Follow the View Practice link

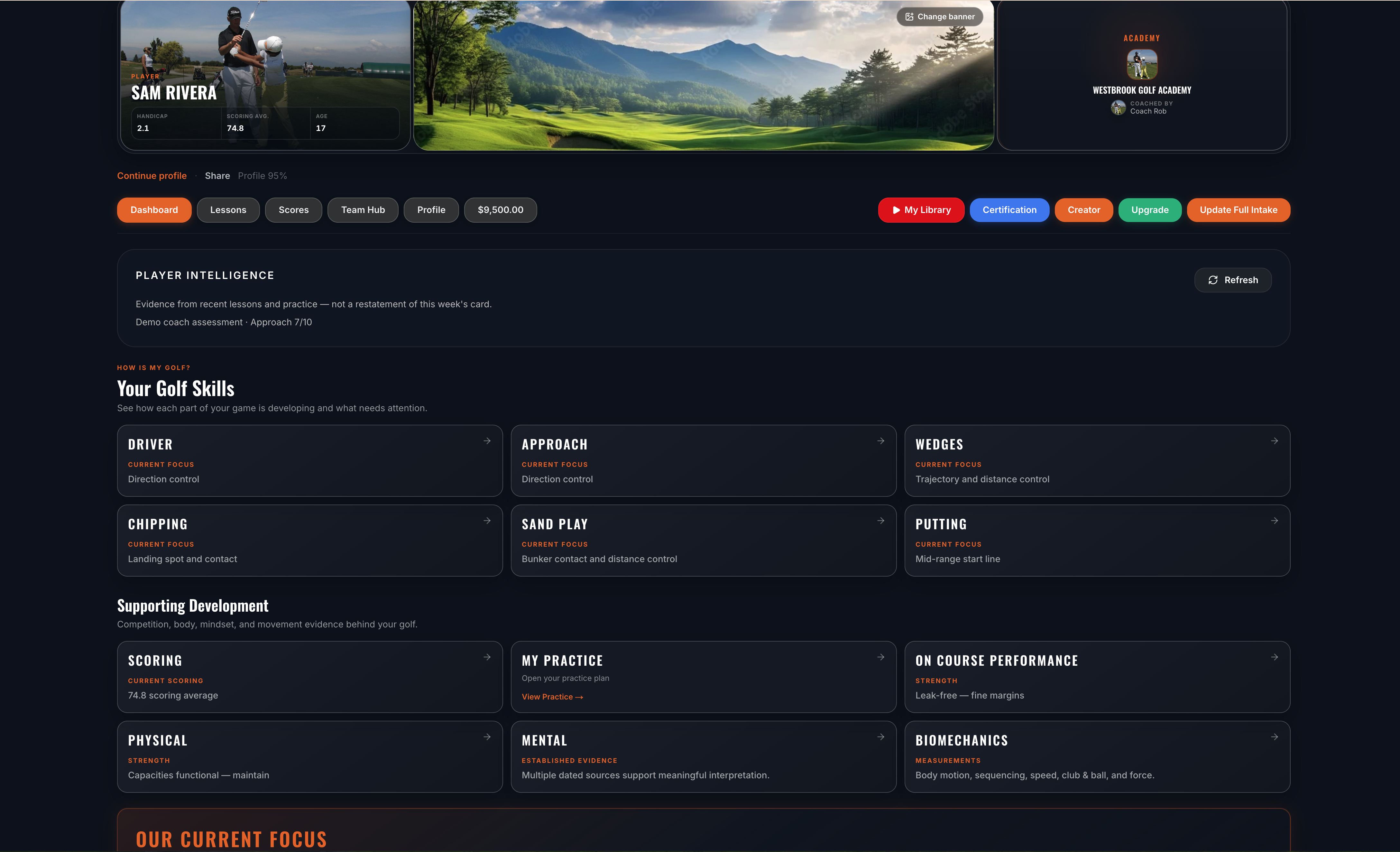click(552, 697)
